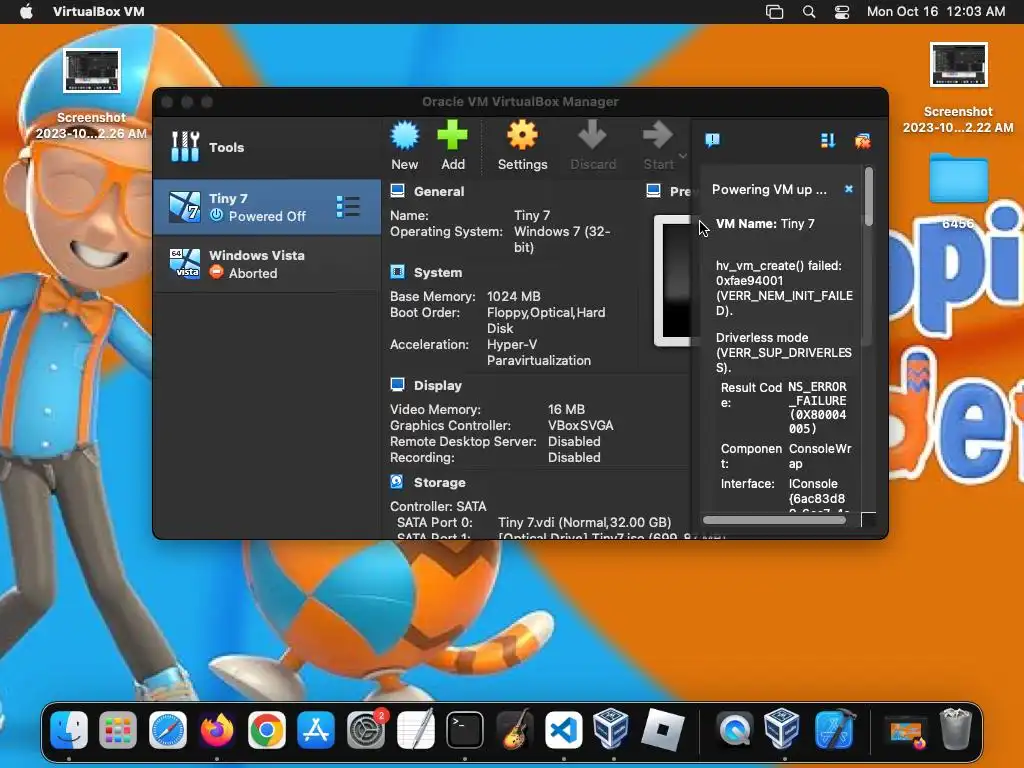Open Launchpad from the Dock
The image size is (1024, 768).
tap(118, 729)
